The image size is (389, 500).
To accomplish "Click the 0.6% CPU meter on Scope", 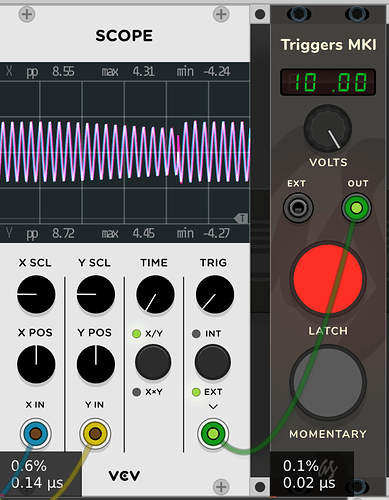I will [41, 474].
